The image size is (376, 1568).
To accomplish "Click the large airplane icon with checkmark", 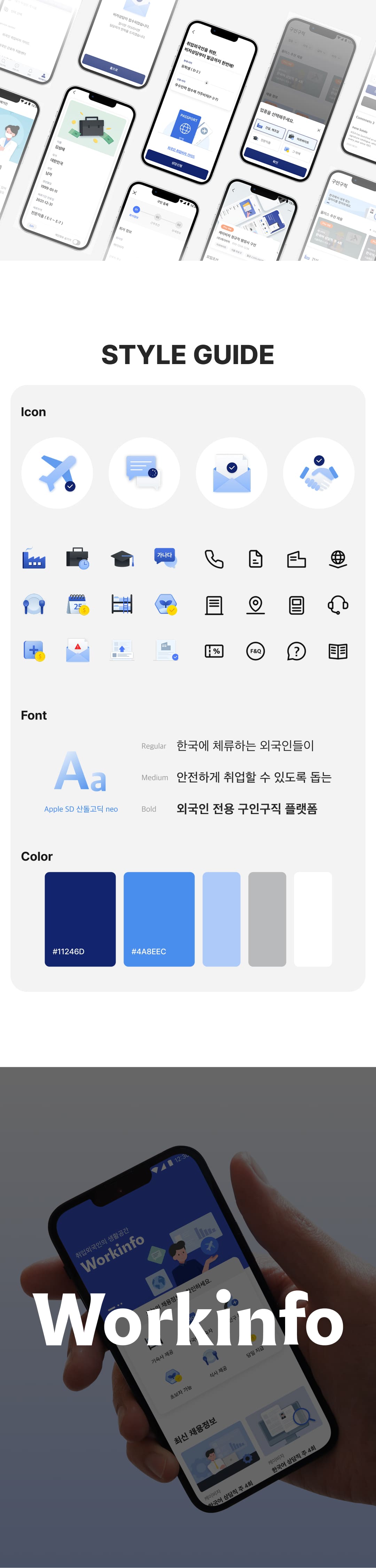I will pos(57,473).
